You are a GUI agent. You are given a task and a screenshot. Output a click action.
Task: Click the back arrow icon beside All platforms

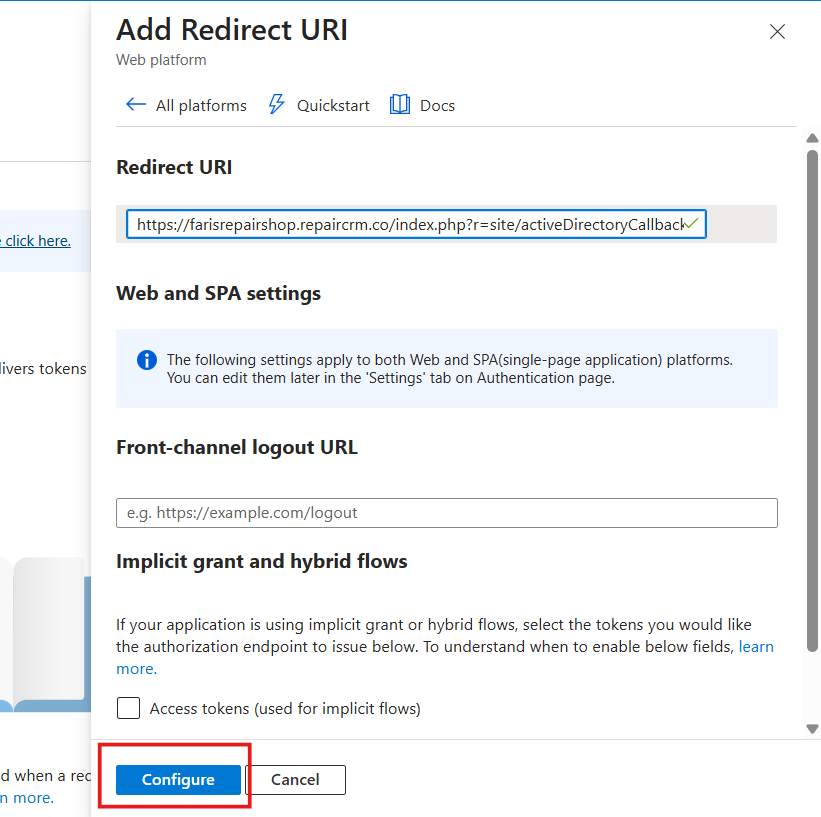[x=135, y=105]
